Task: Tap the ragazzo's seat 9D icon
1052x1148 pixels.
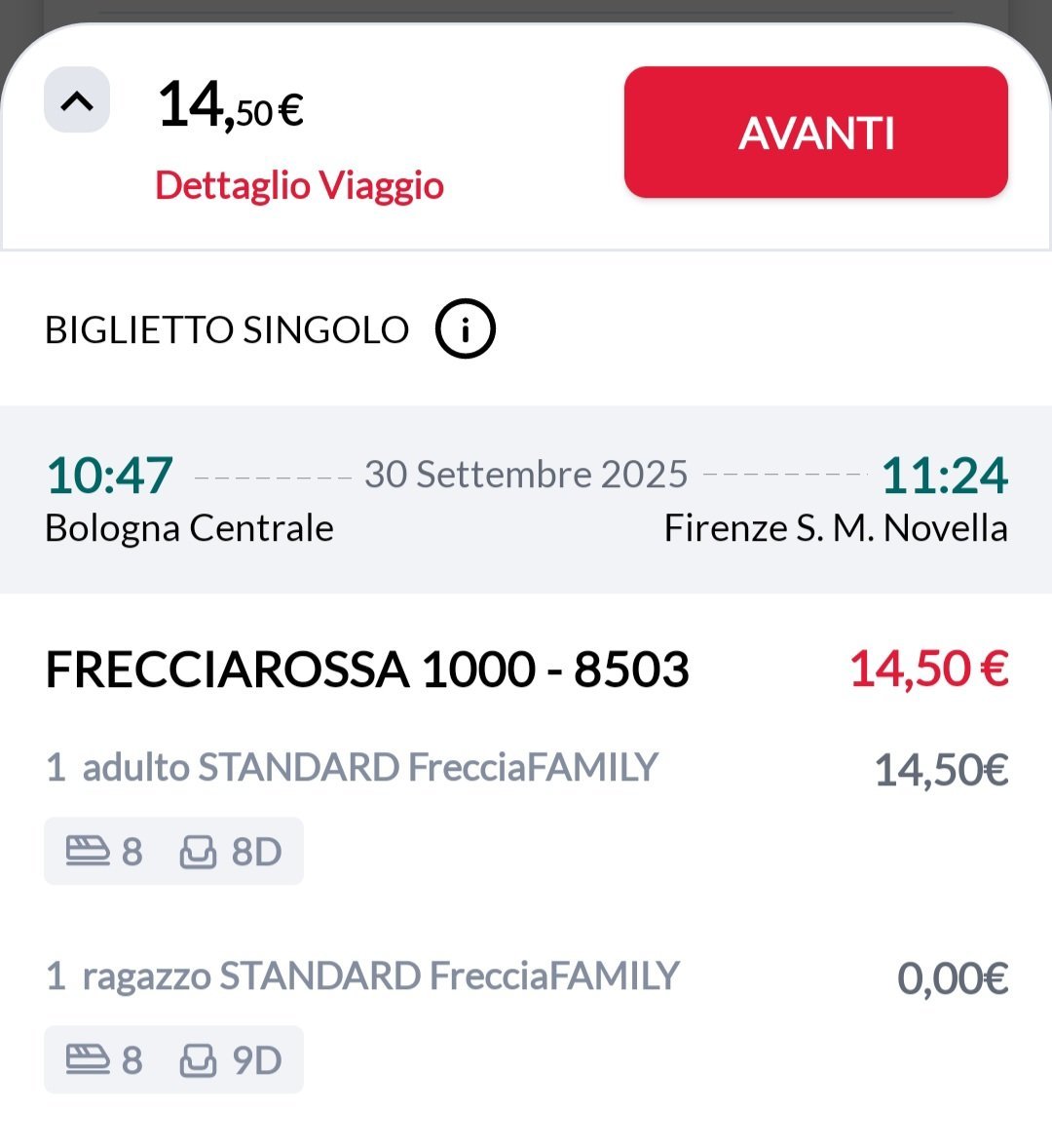Action: [199, 1059]
